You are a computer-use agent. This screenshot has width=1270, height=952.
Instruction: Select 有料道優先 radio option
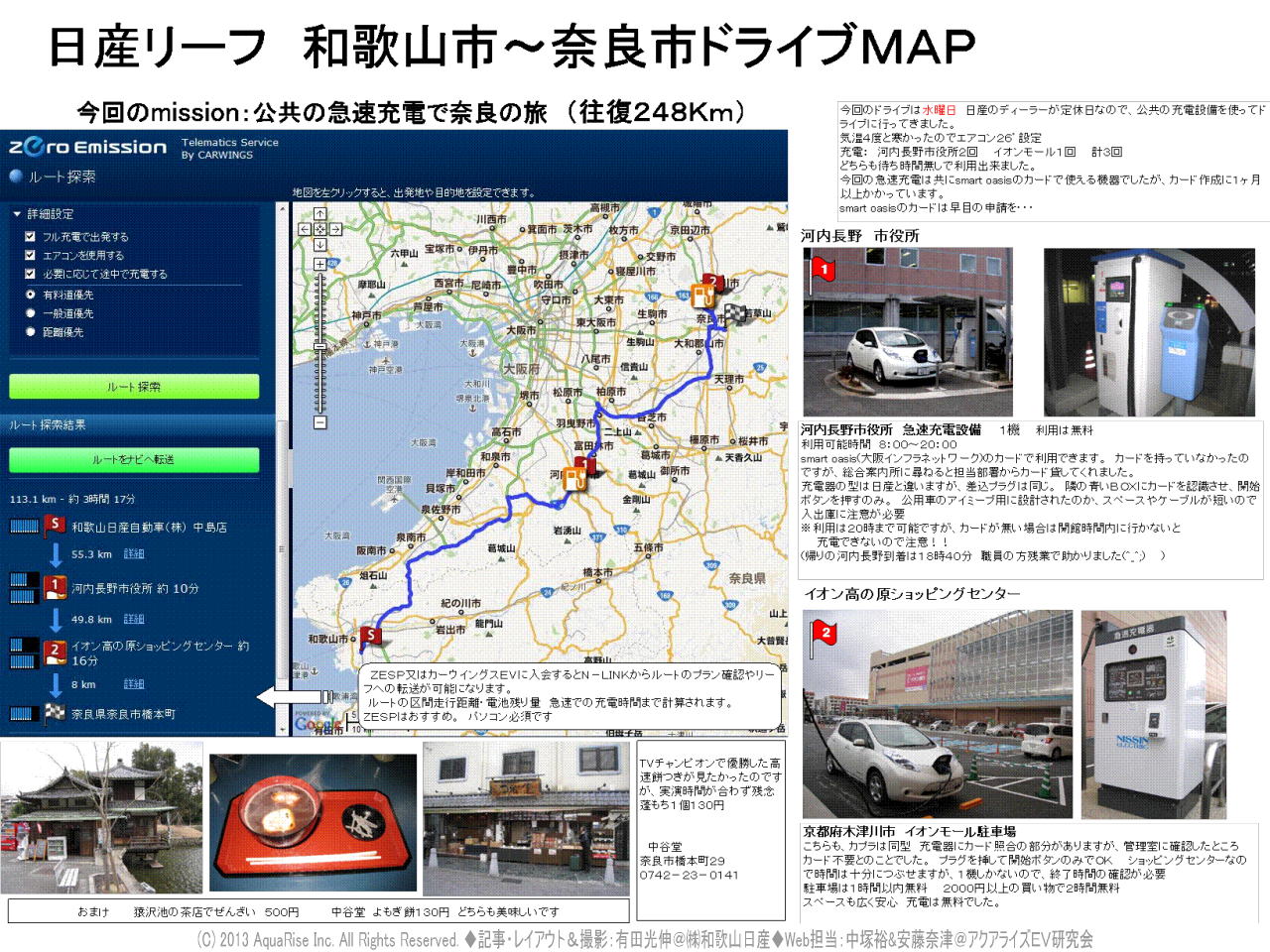[30, 295]
